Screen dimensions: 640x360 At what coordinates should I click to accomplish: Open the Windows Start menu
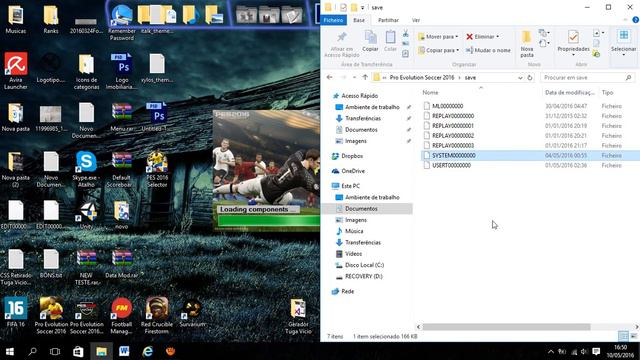click(10, 351)
